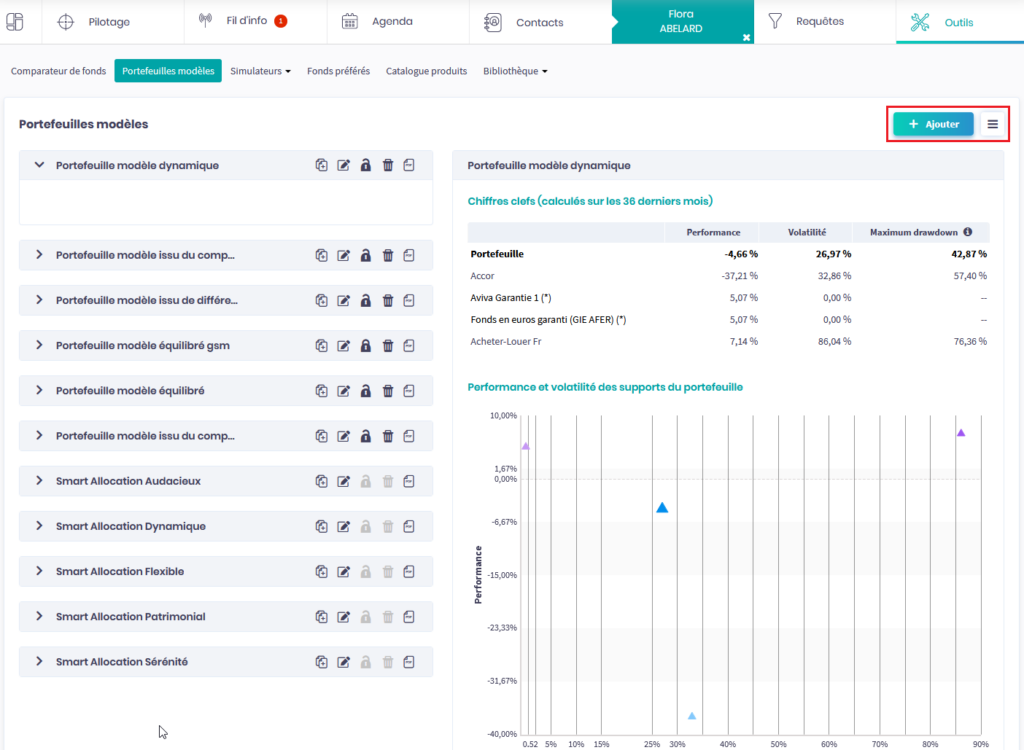Edit the Portefeuille modèle équilibré gsm

[344, 346]
